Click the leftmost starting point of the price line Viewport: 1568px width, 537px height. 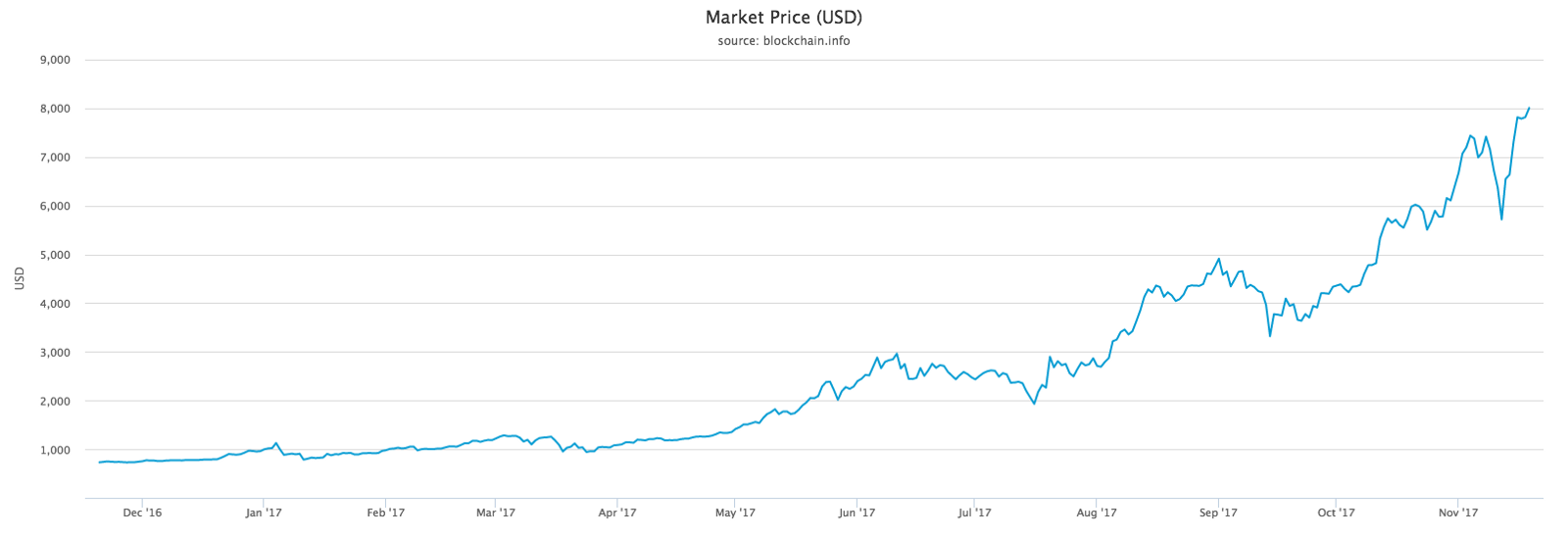100,463
